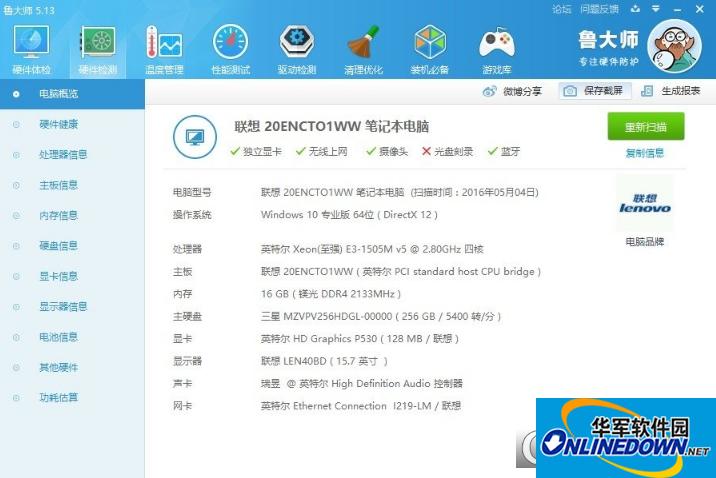The image size is (716, 478).
Task: Click the 电脑型号 row value text
Action: coord(400,192)
